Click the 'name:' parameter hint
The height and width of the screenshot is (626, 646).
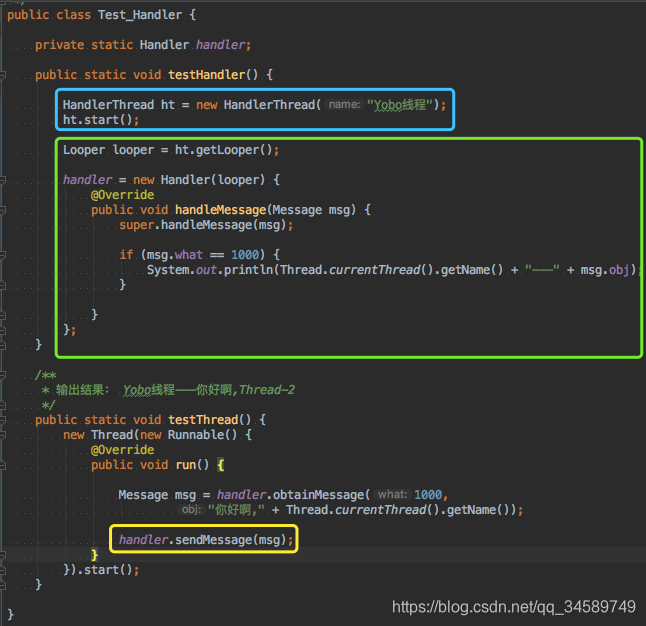(x=344, y=105)
